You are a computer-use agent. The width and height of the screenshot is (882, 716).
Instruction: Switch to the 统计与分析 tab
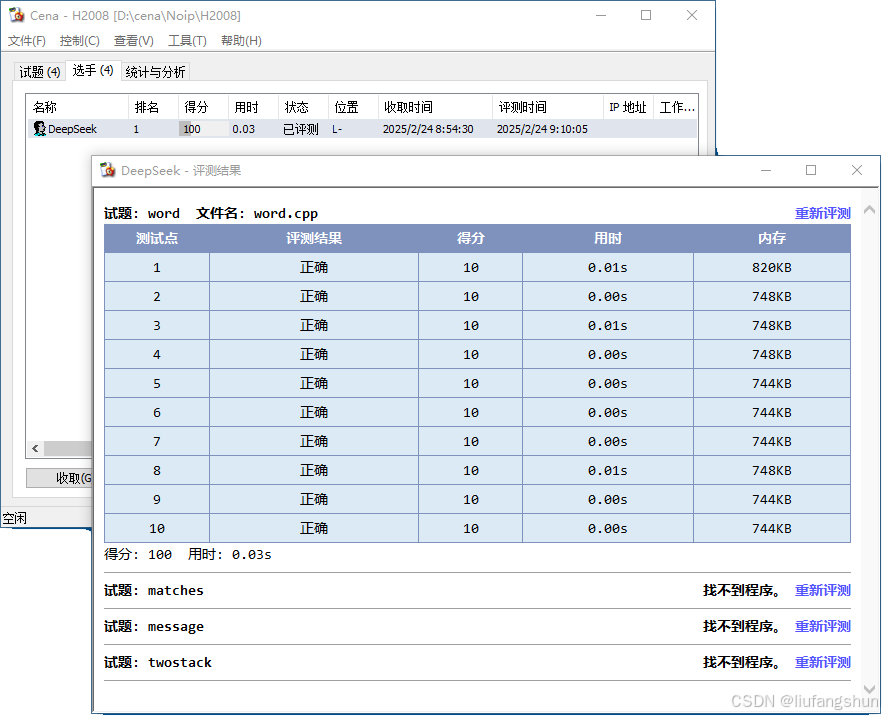[155, 72]
